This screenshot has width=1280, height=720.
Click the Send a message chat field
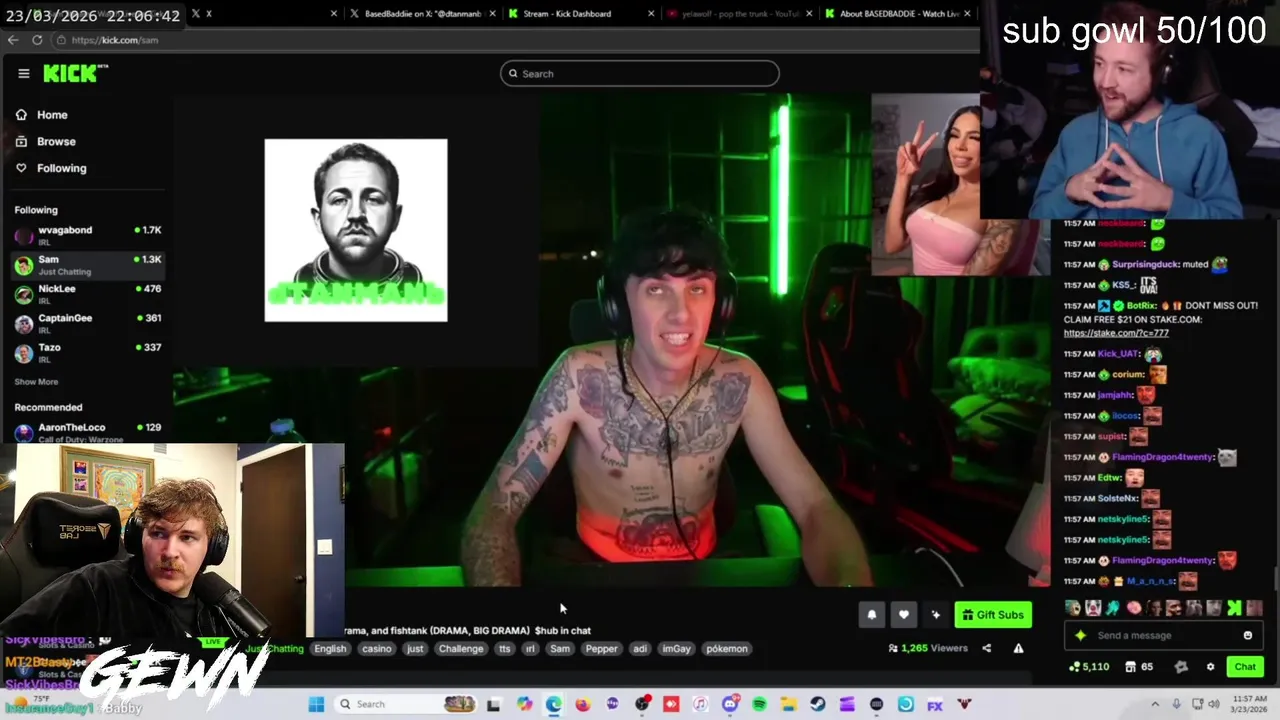click(1165, 635)
